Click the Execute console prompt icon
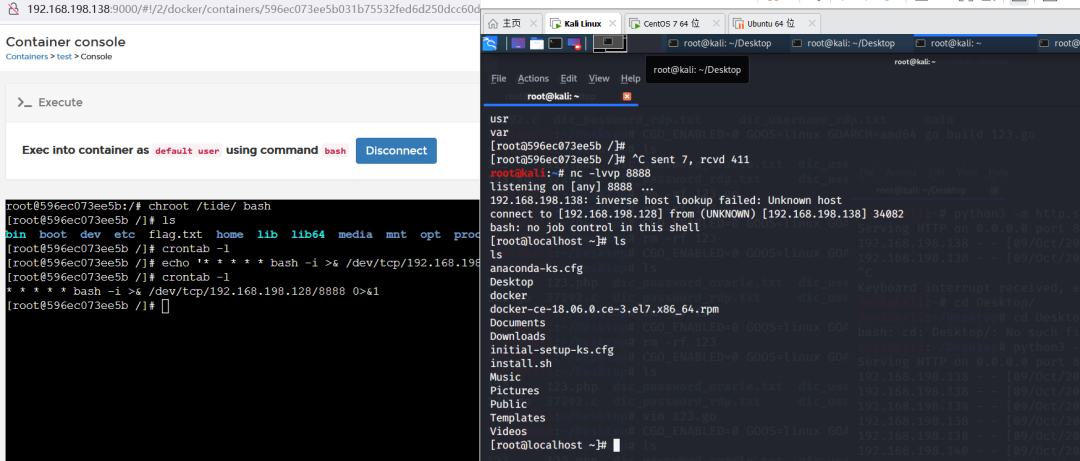 point(25,103)
